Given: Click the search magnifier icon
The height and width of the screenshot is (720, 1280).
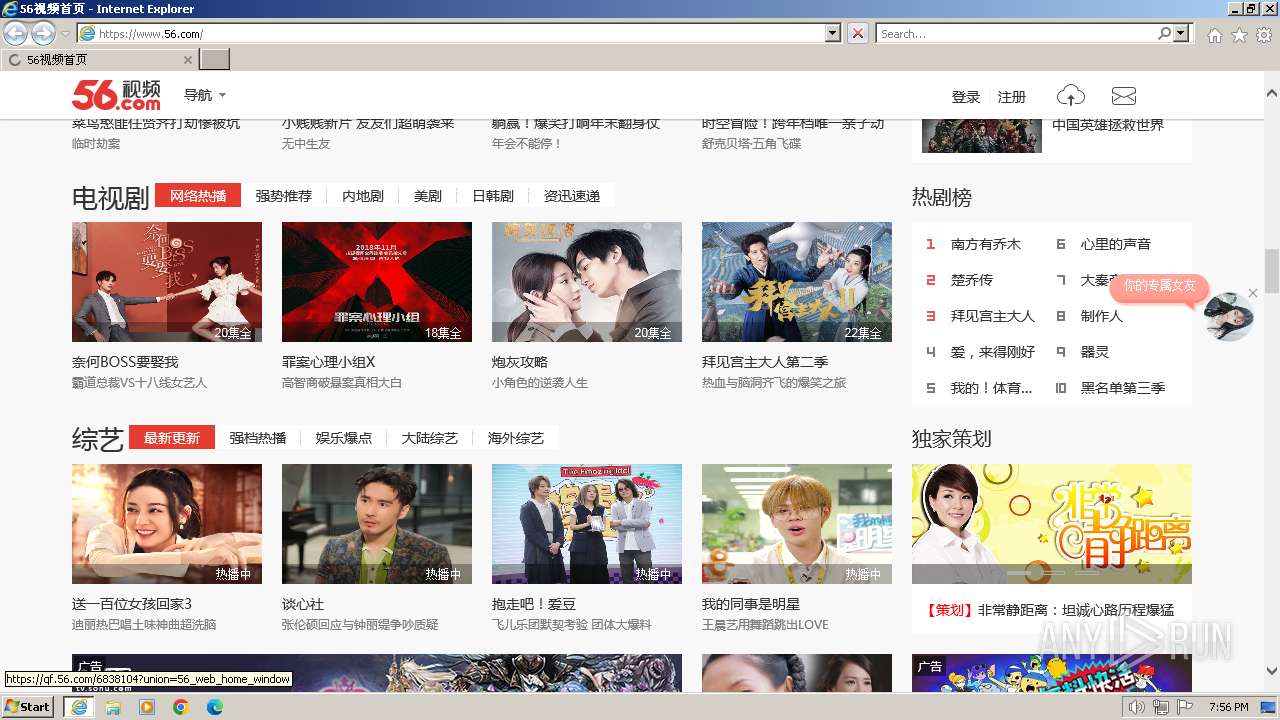Looking at the screenshot, I should [x=1164, y=34].
